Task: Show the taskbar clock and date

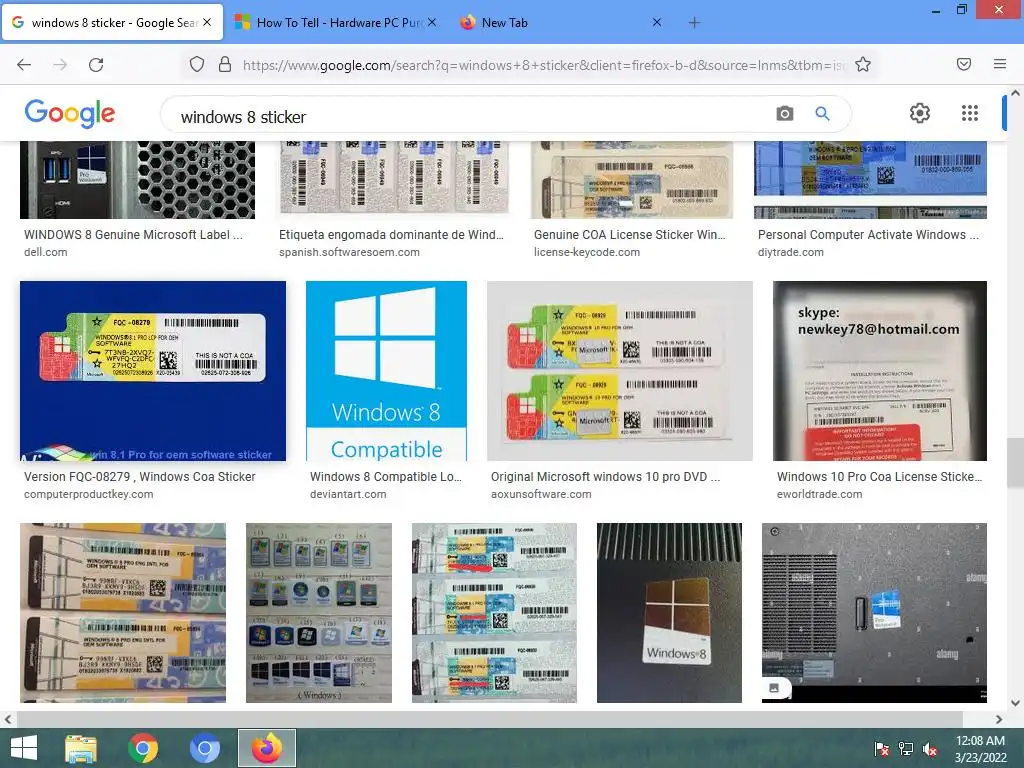Action: (980, 749)
